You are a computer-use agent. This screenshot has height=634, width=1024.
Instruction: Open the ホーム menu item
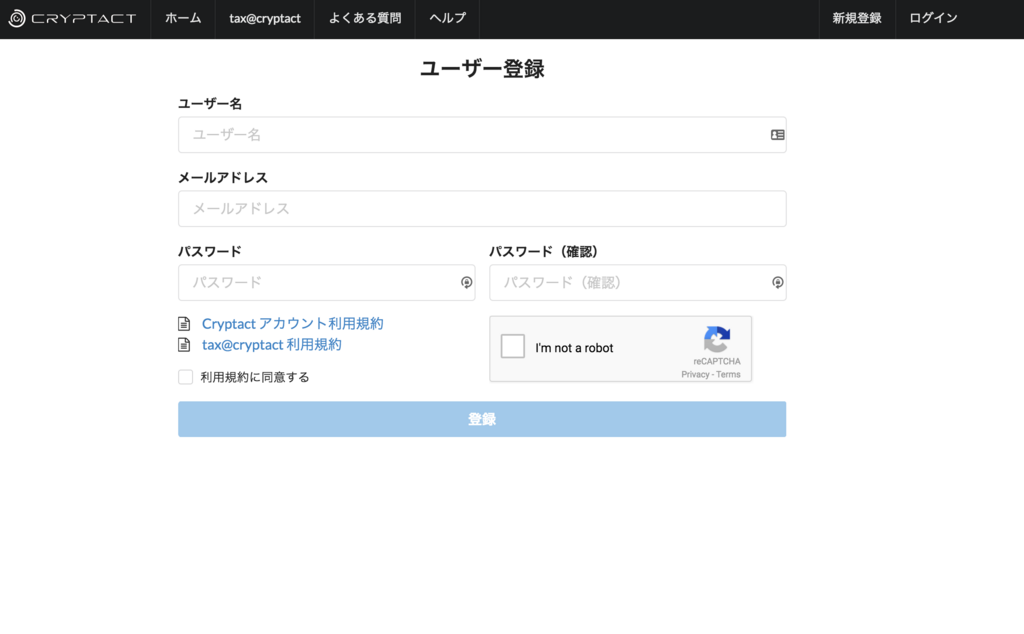tap(183, 18)
